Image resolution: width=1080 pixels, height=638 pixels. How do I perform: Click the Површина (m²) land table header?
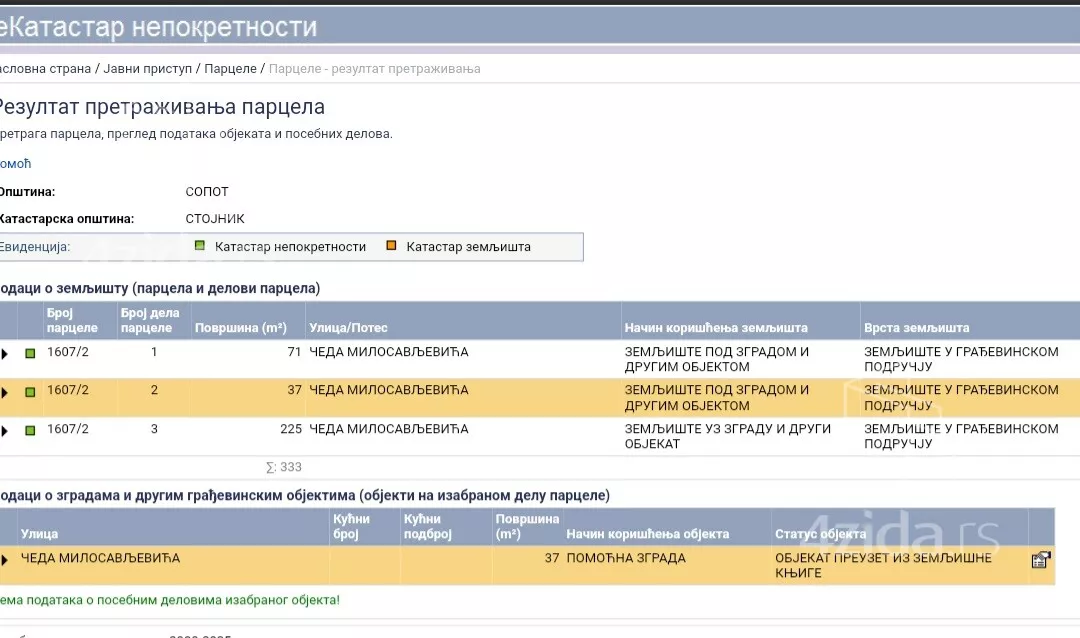point(240,328)
